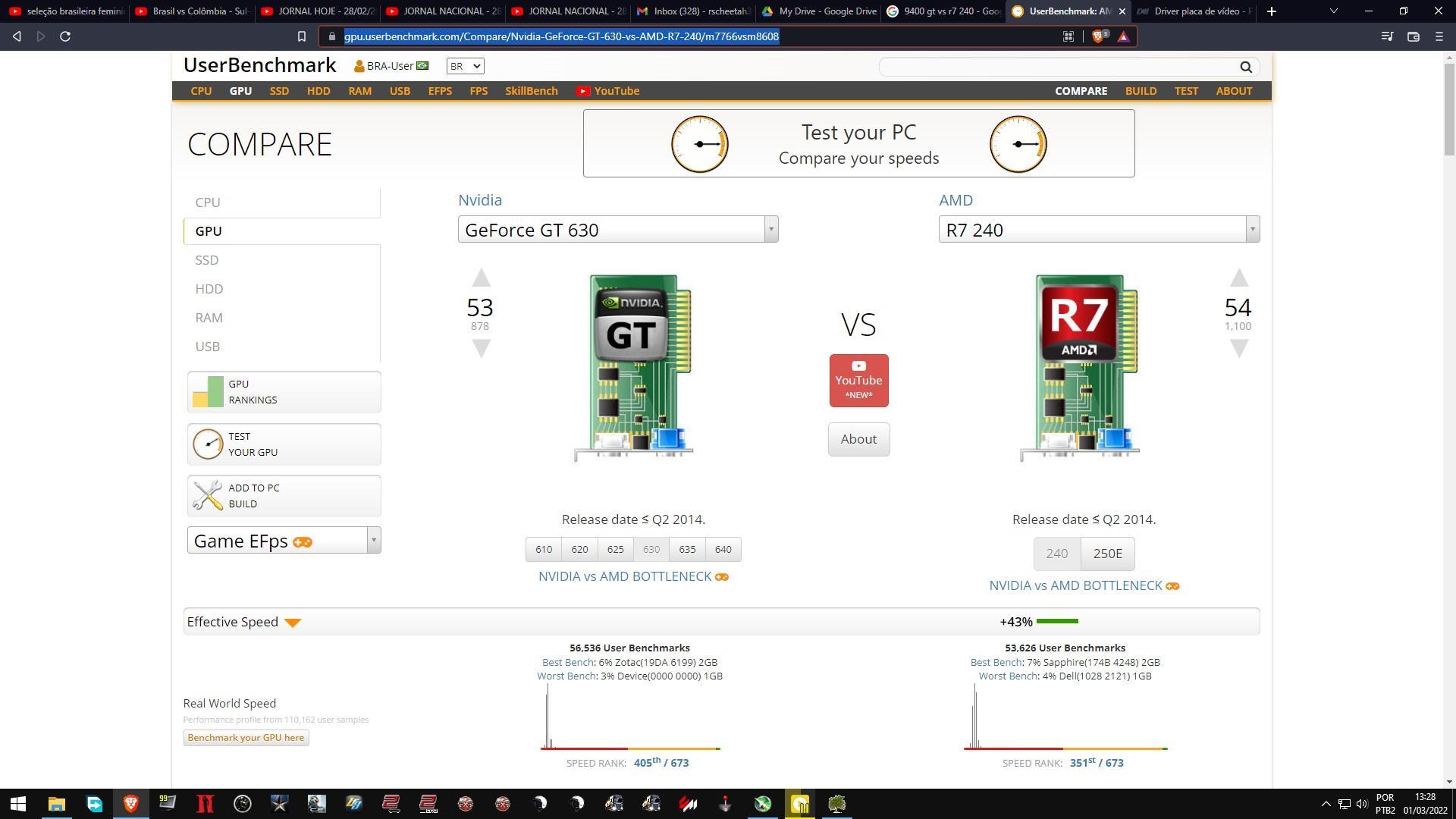Open country selector BR dropdown
The width and height of the screenshot is (1456, 819).
465,66
